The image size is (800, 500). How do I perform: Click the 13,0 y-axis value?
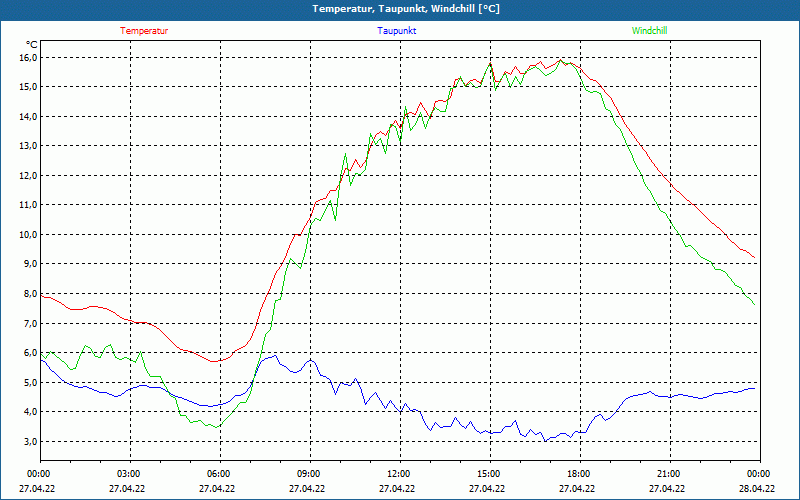28,146
